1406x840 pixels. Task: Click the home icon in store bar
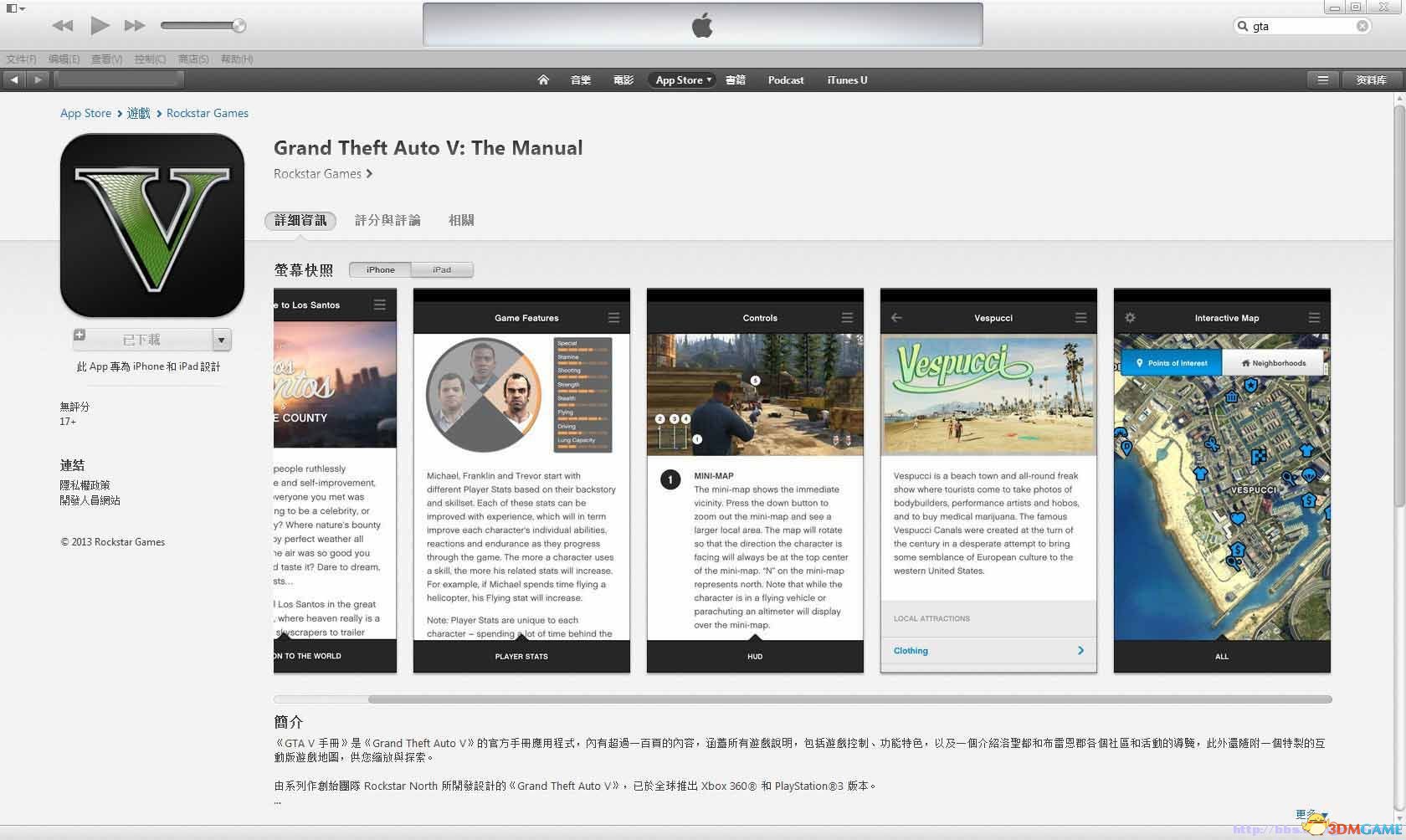pyautogui.click(x=543, y=79)
